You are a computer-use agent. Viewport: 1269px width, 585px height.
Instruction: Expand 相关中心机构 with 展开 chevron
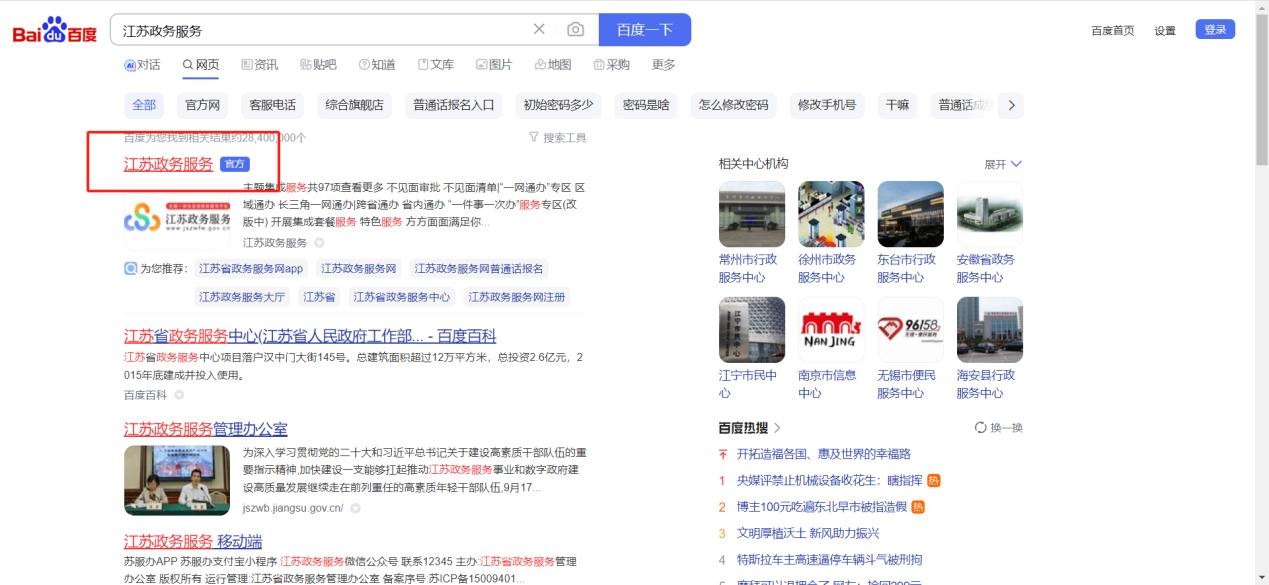pos(1003,164)
